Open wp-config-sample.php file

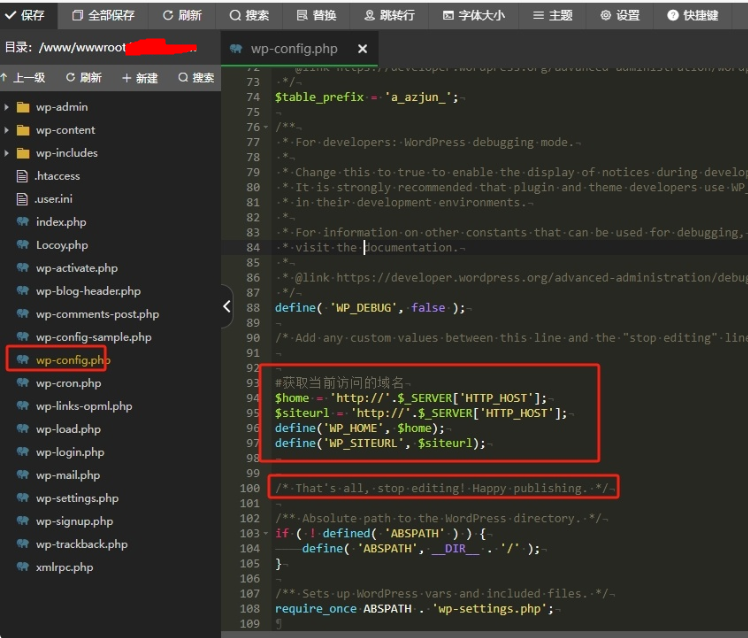(94, 337)
